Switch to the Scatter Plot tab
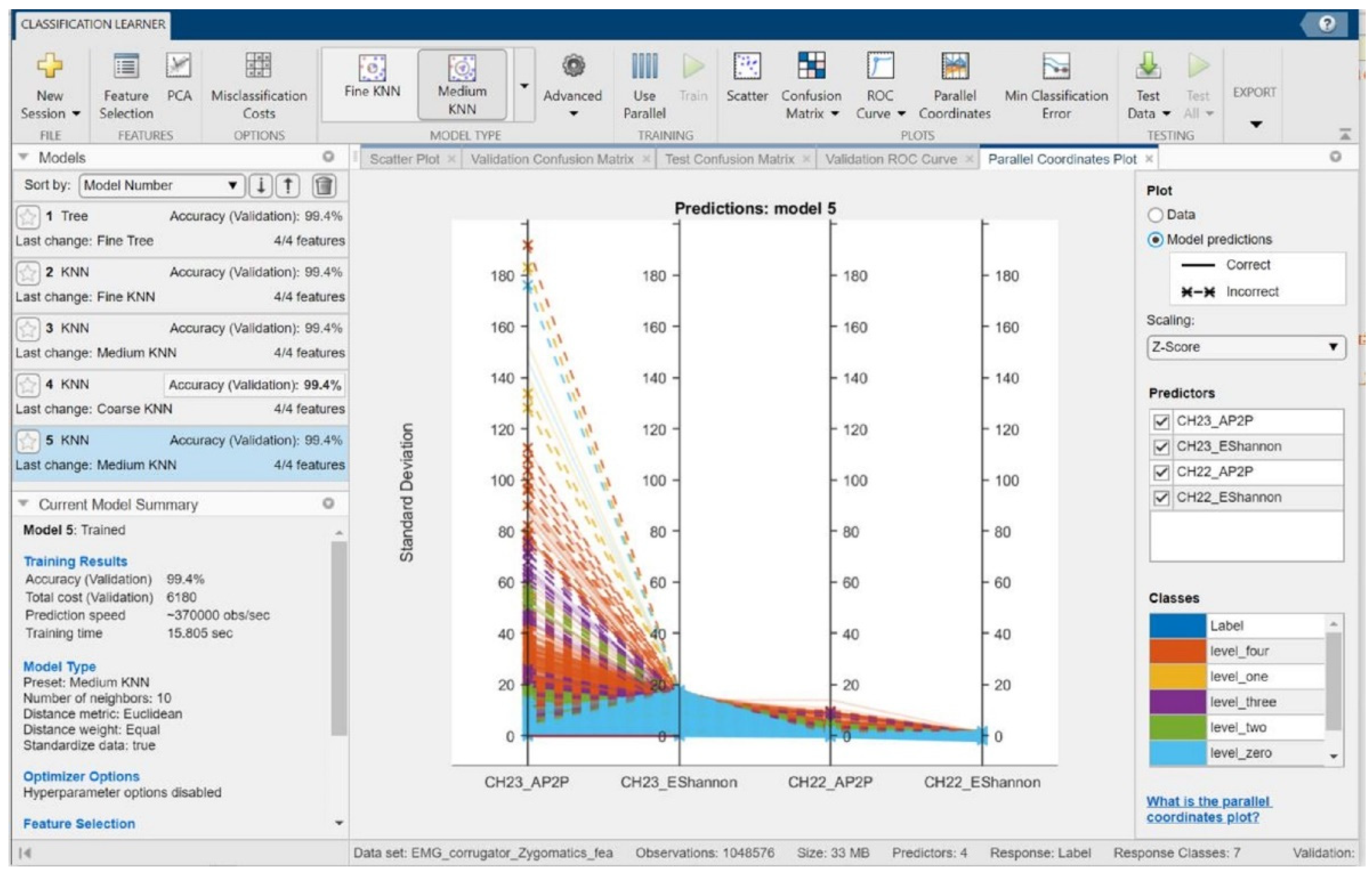The width and height of the screenshot is (1372, 877). [x=404, y=159]
